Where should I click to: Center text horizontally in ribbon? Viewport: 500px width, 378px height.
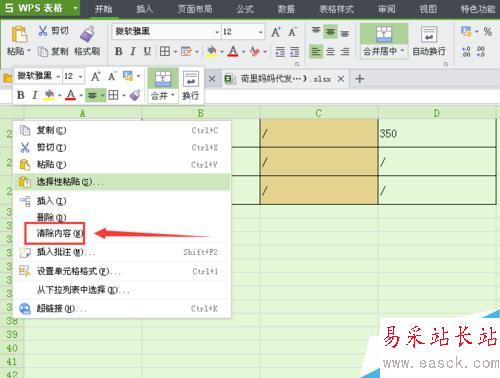(330, 52)
